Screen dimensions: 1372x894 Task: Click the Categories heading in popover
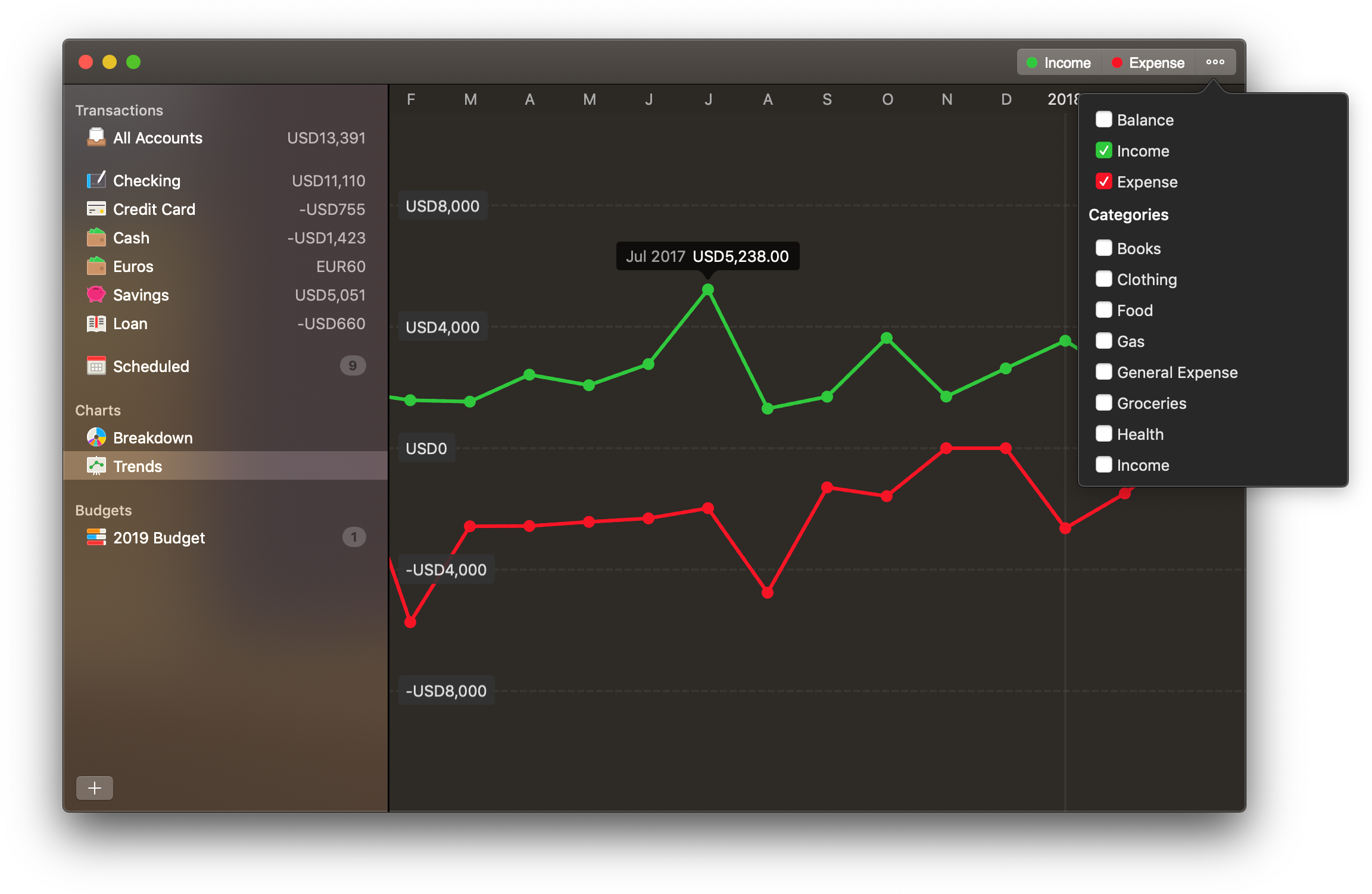[1128, 215]
